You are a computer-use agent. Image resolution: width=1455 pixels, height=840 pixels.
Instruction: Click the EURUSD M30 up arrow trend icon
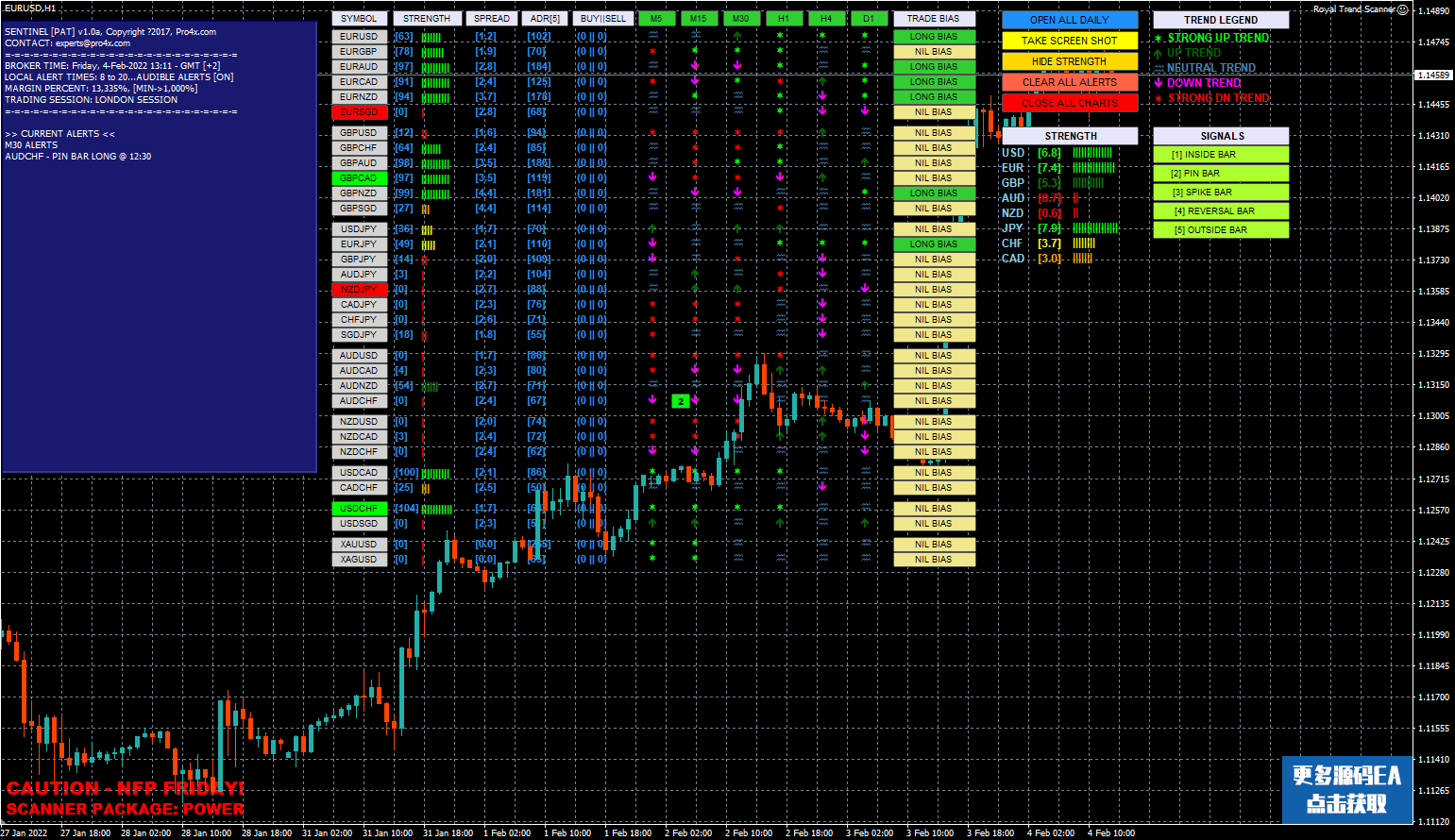737,37
